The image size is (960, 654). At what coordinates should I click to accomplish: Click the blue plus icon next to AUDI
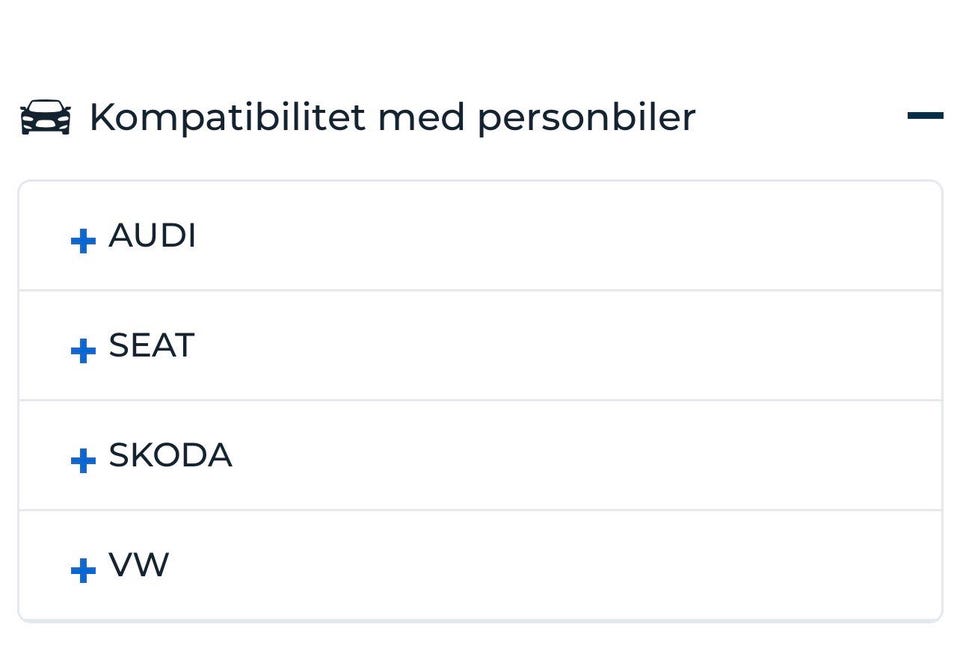point(83,240)
